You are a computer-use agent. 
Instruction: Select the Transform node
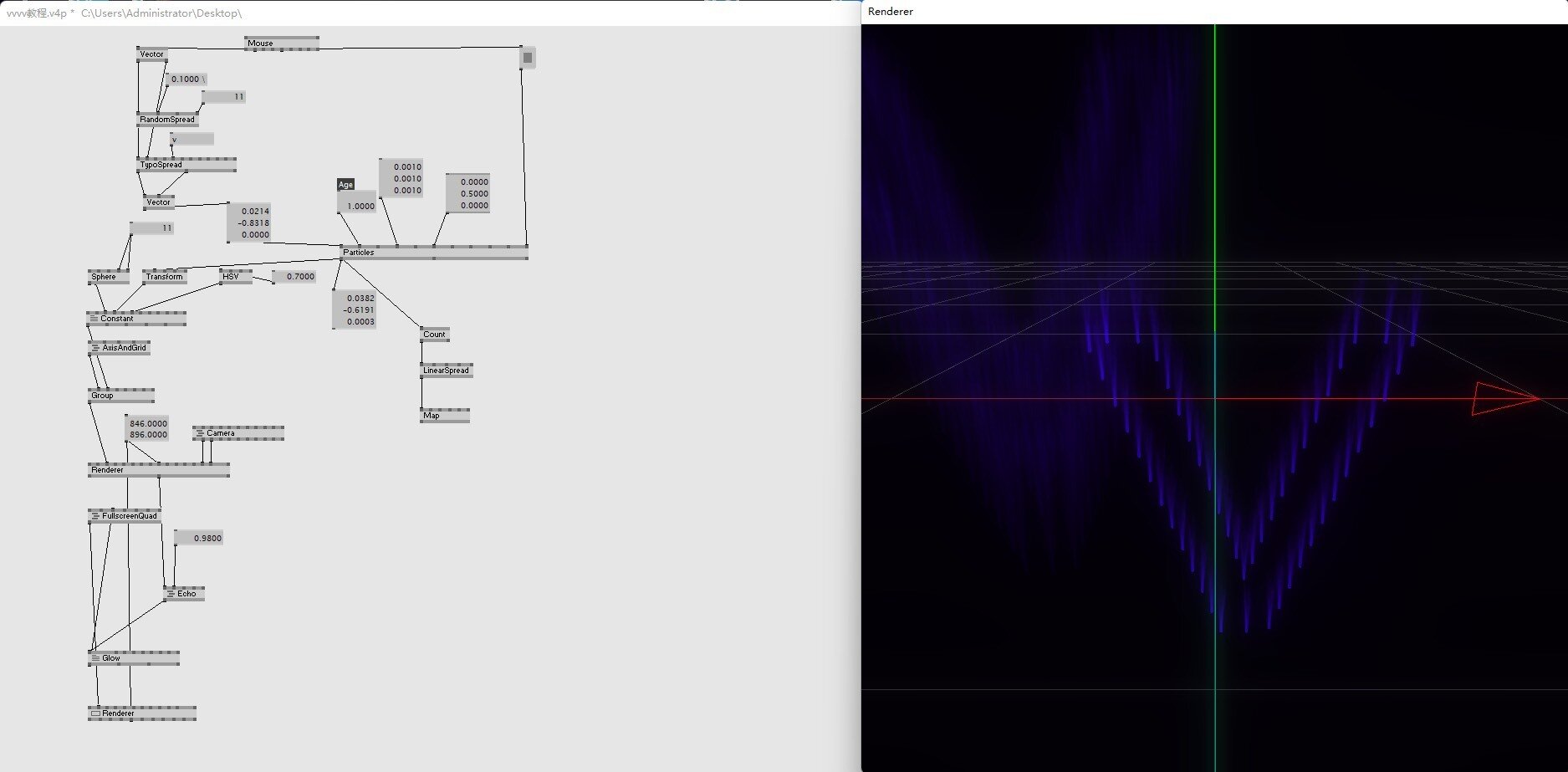165,277
